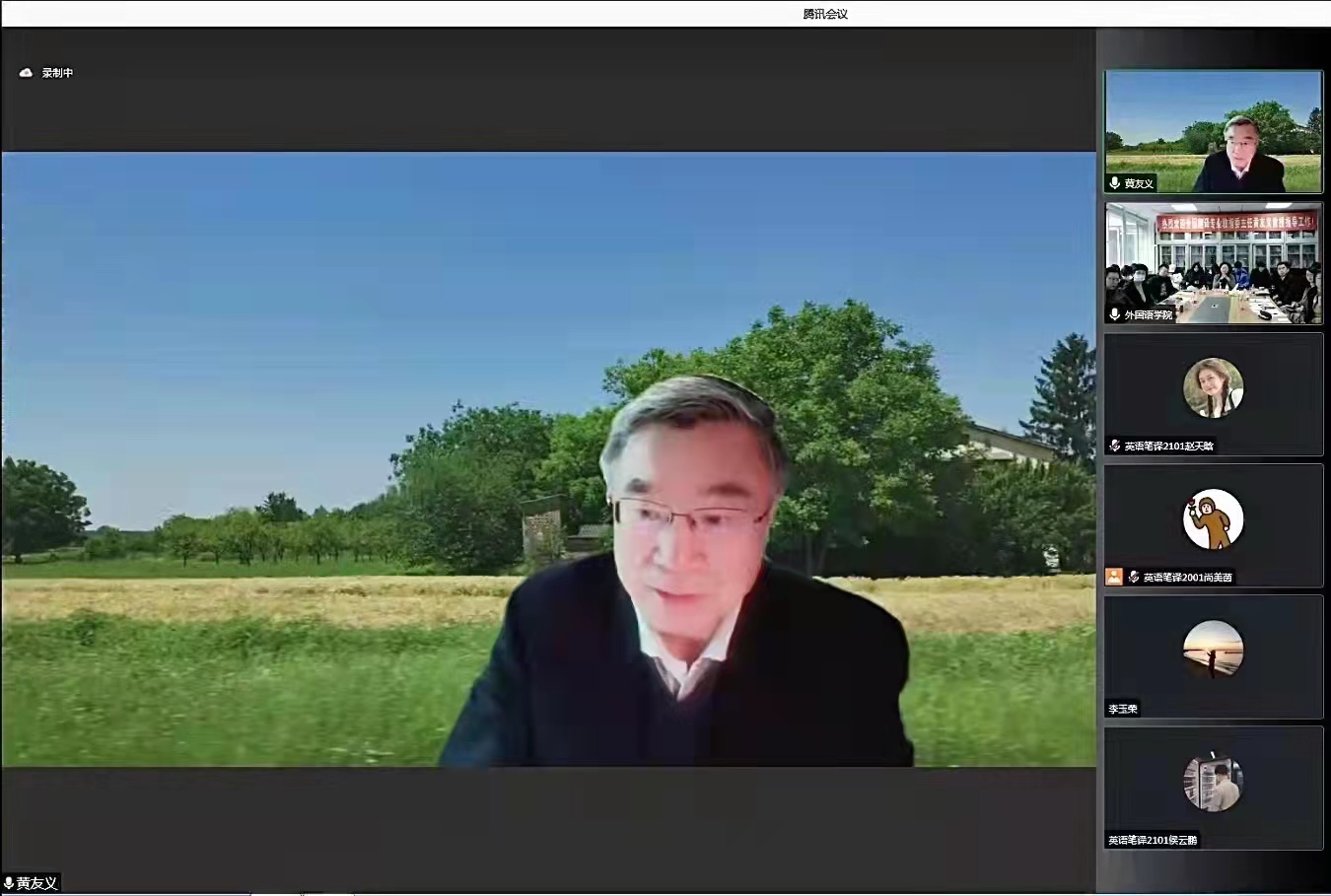Click 侯云鹏's round profile avatar
This screenshot has width=1331, height=896.
(x=1213, y=781)
